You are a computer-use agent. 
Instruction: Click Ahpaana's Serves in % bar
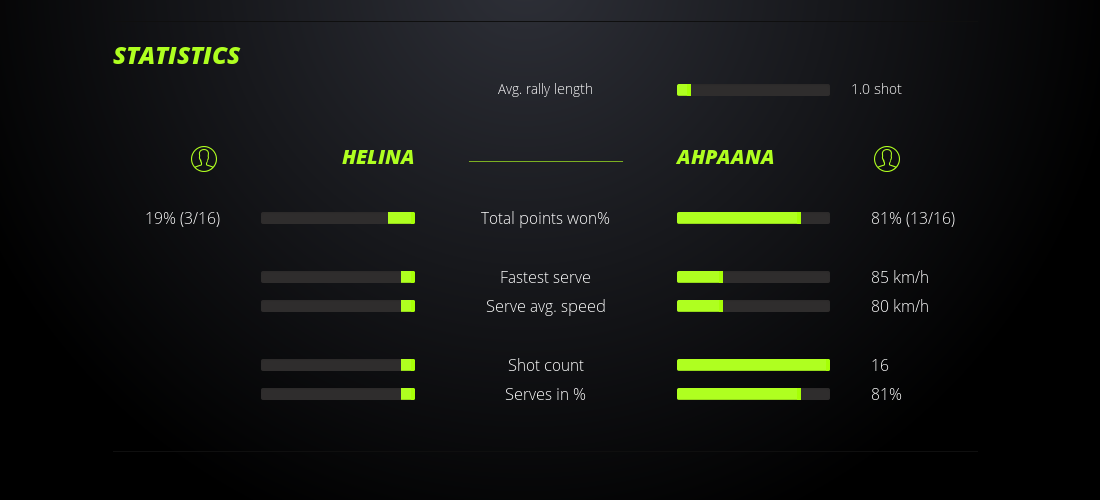coord(753,394)
